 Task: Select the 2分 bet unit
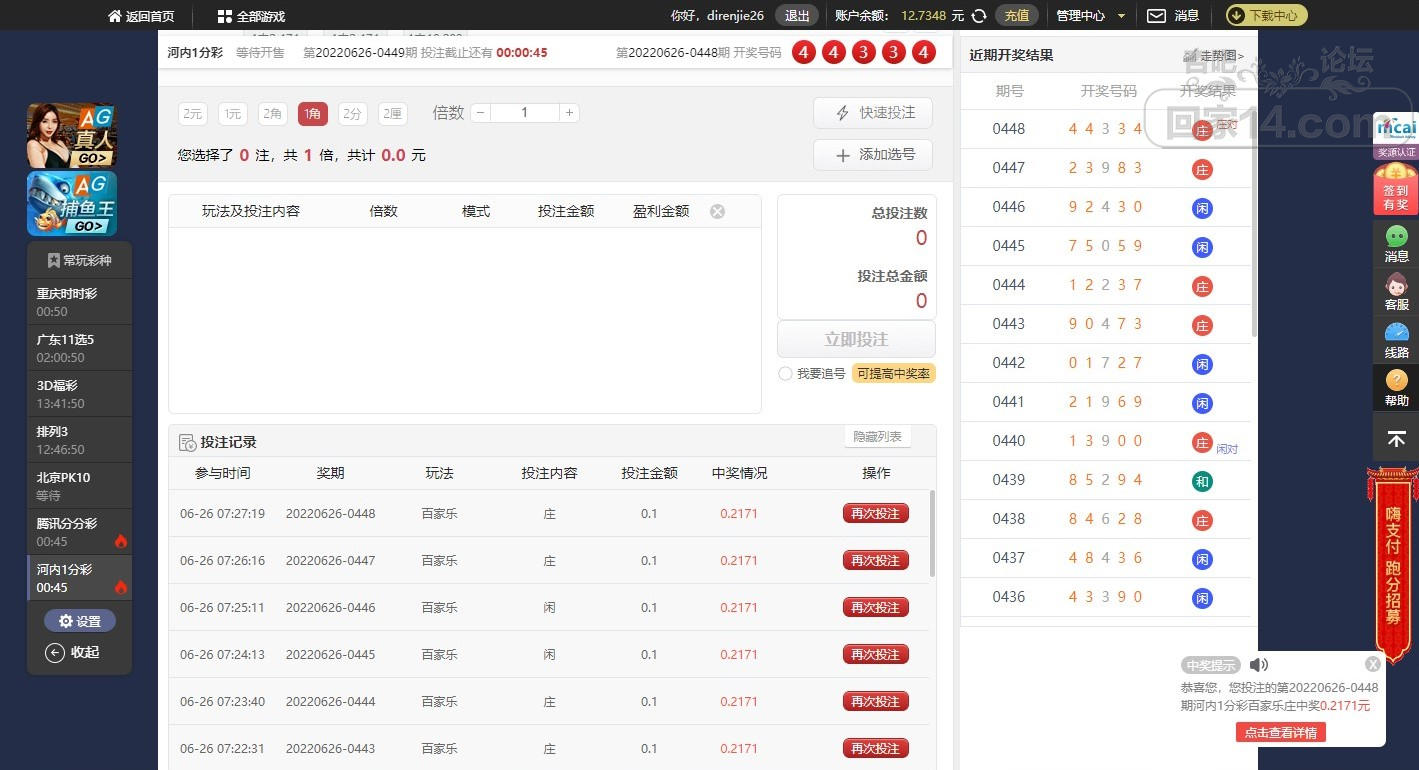(x=352, y=114)
